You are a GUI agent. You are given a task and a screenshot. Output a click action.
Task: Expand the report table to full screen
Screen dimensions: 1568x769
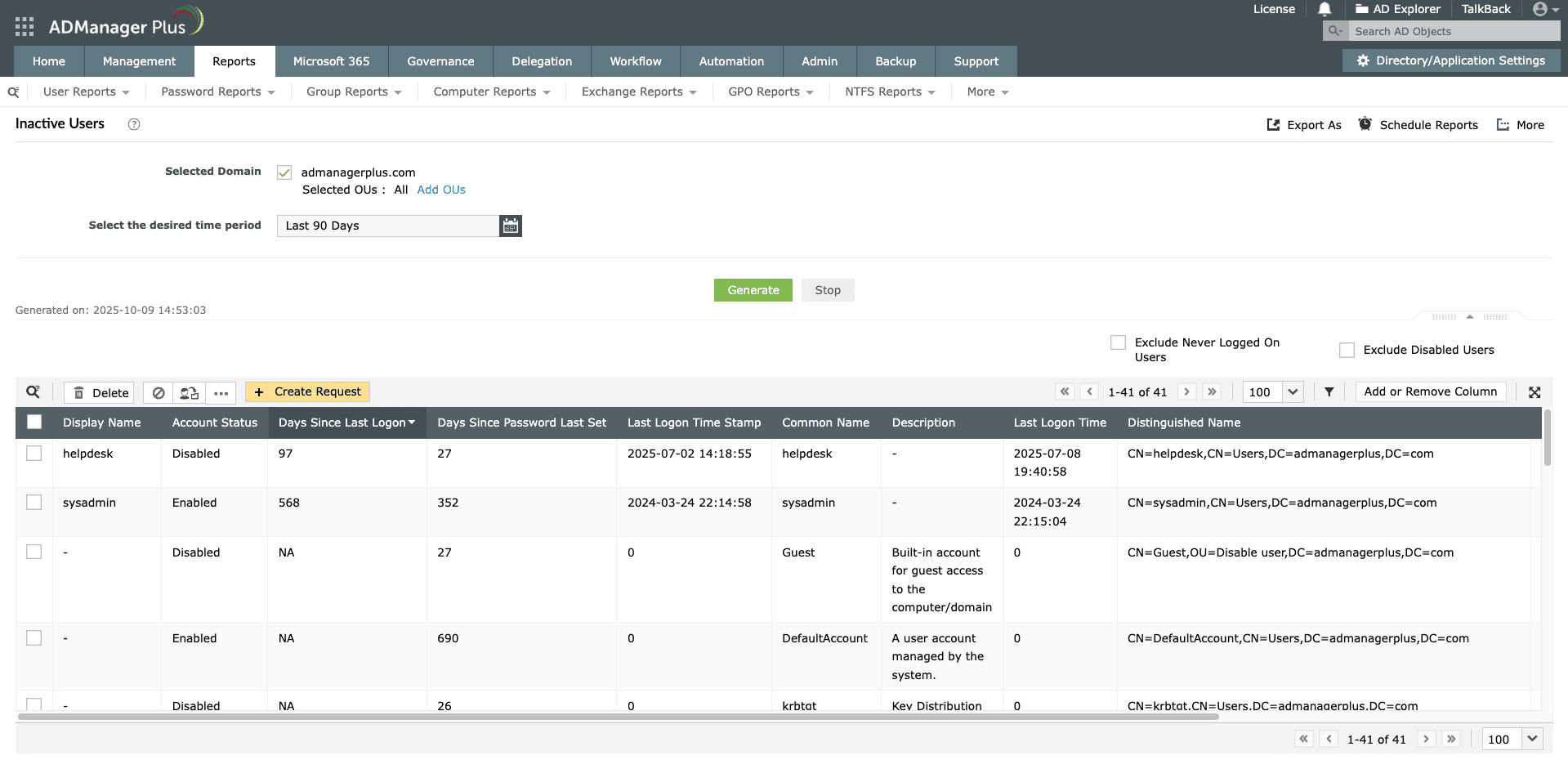coord(1534,391)
